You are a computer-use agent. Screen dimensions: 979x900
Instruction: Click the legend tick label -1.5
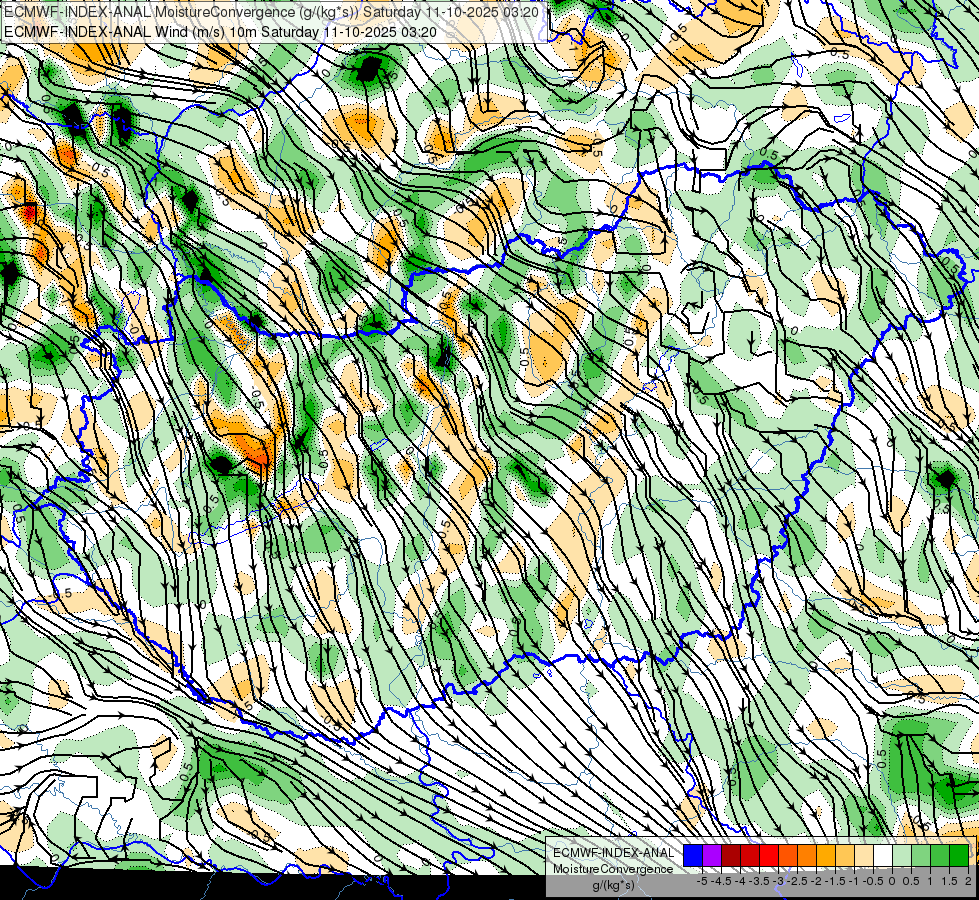pyautogui.click(x=835, y=881)
